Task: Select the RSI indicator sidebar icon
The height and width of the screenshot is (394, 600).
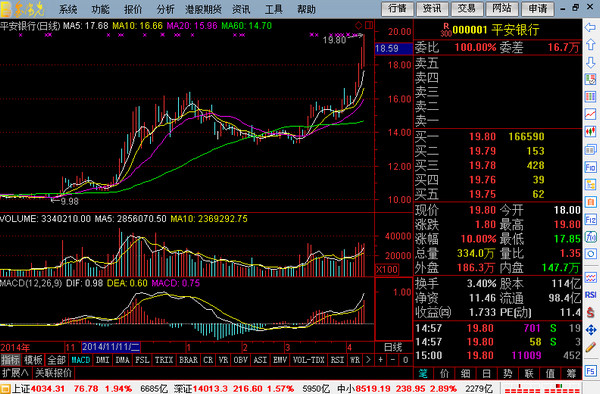Action: [590, 295]
